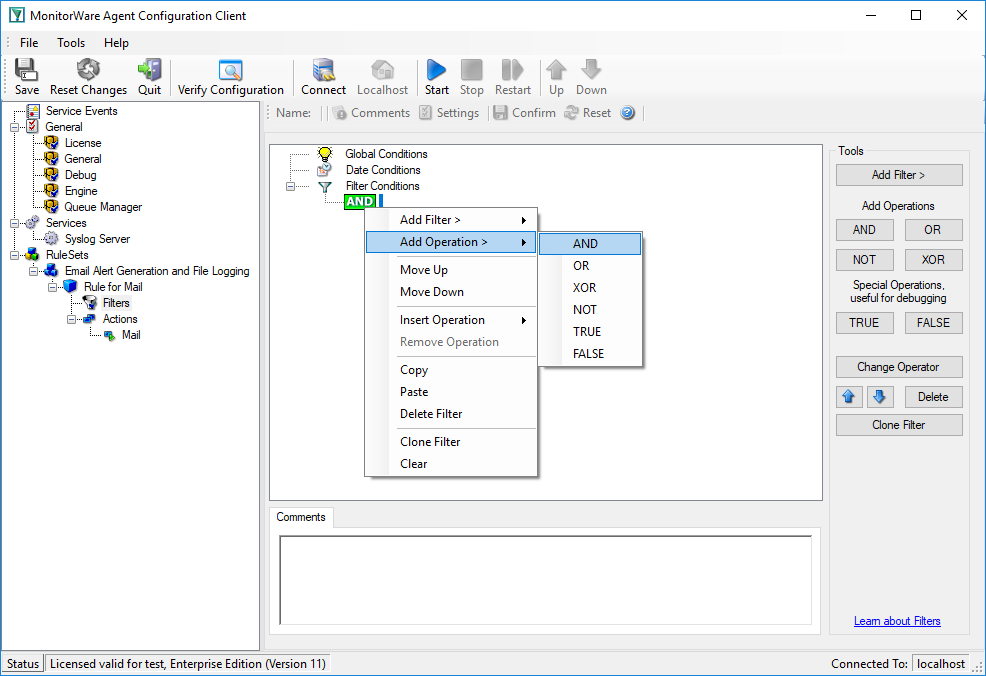Open the Tools menu
The width and height of the screenshot is (986, 676).
[x=70, y=43]
